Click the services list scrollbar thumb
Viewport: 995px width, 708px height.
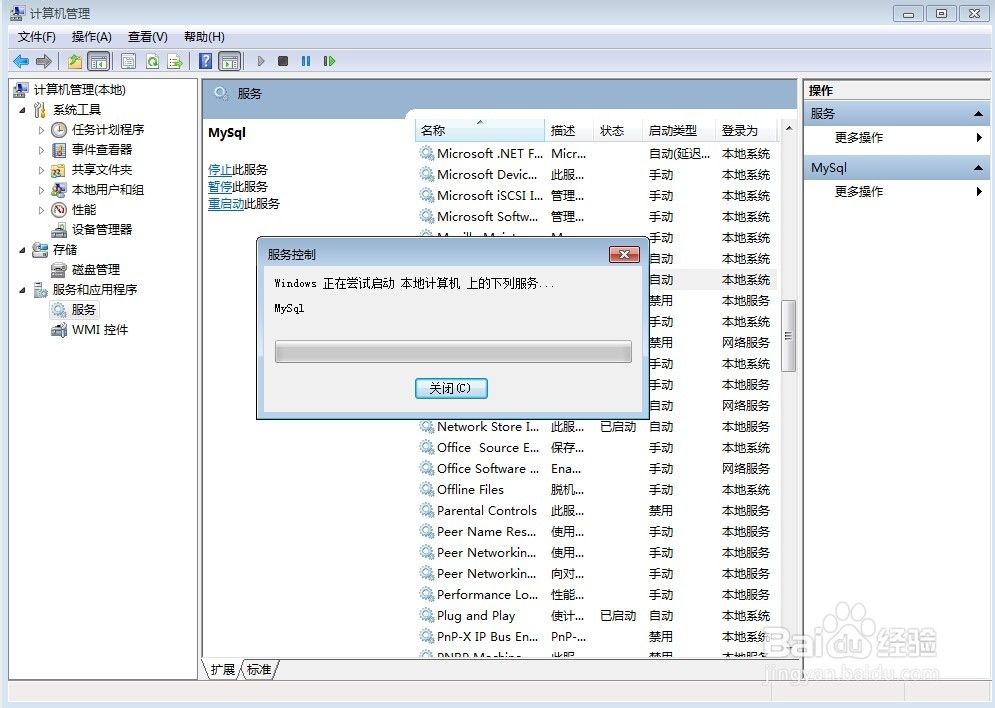788,336
